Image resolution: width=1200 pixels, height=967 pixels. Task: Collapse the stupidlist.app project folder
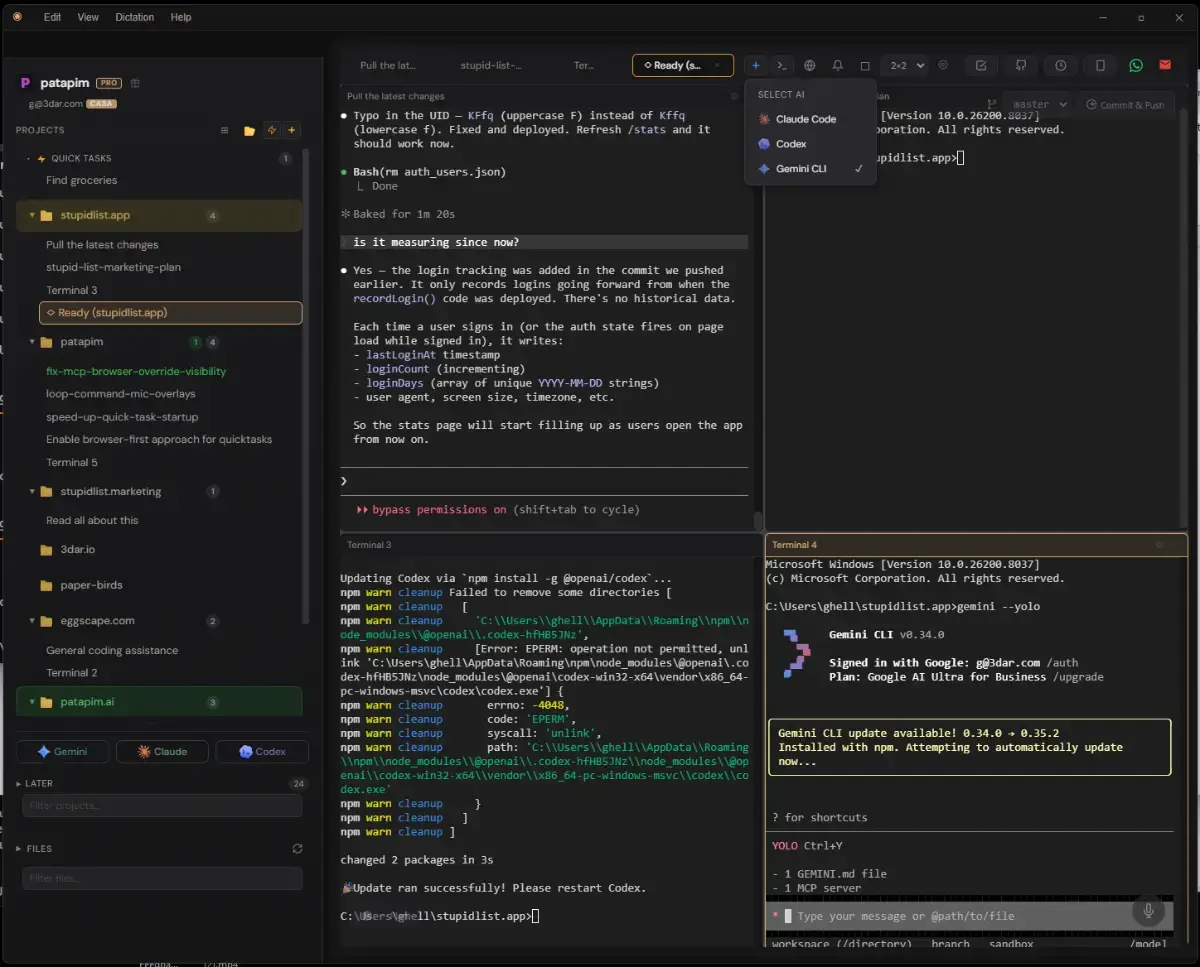[32, 215]
